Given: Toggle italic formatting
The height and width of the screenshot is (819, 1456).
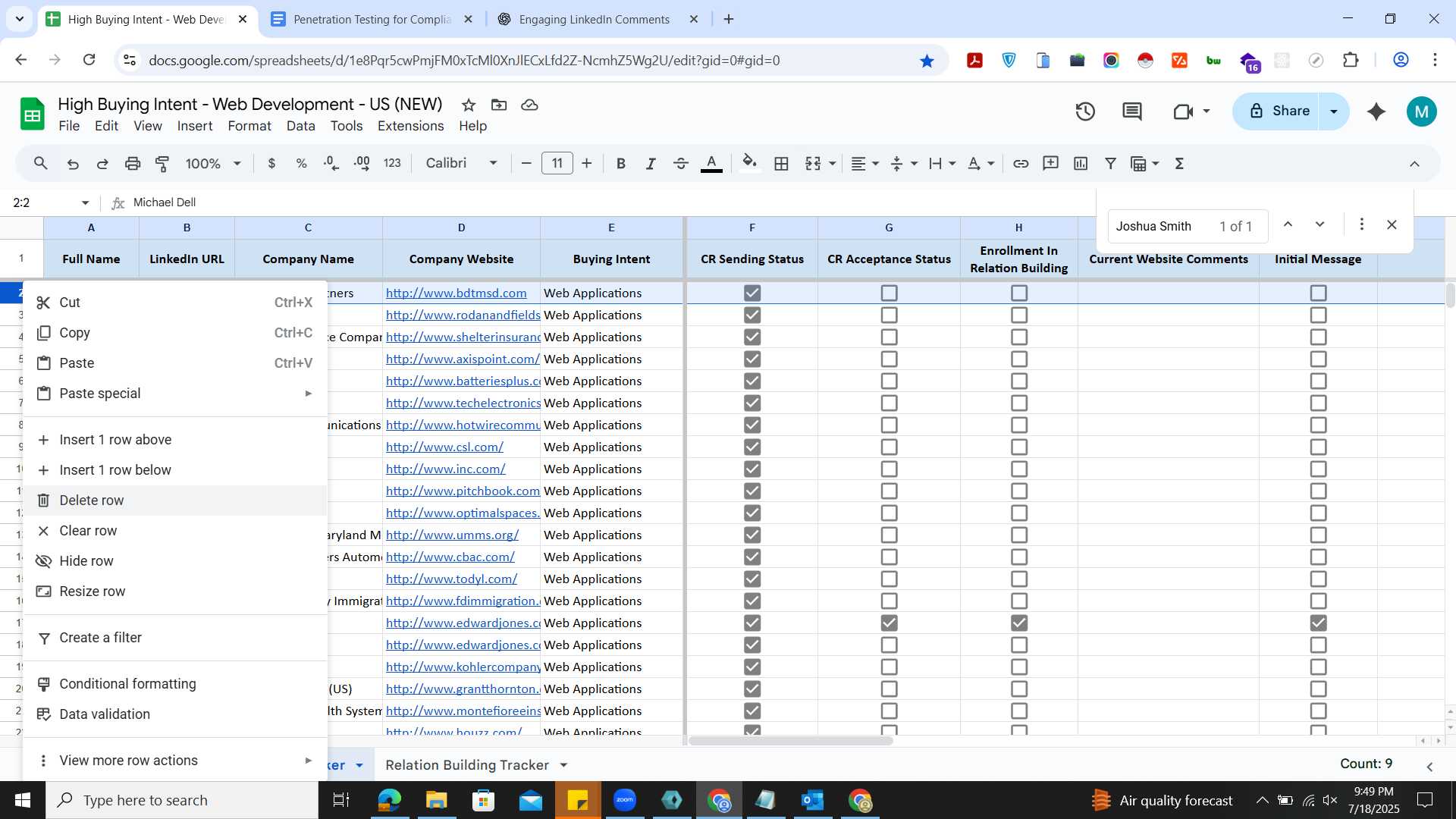Looking at the screenshot, I should (x=650, y=164).
